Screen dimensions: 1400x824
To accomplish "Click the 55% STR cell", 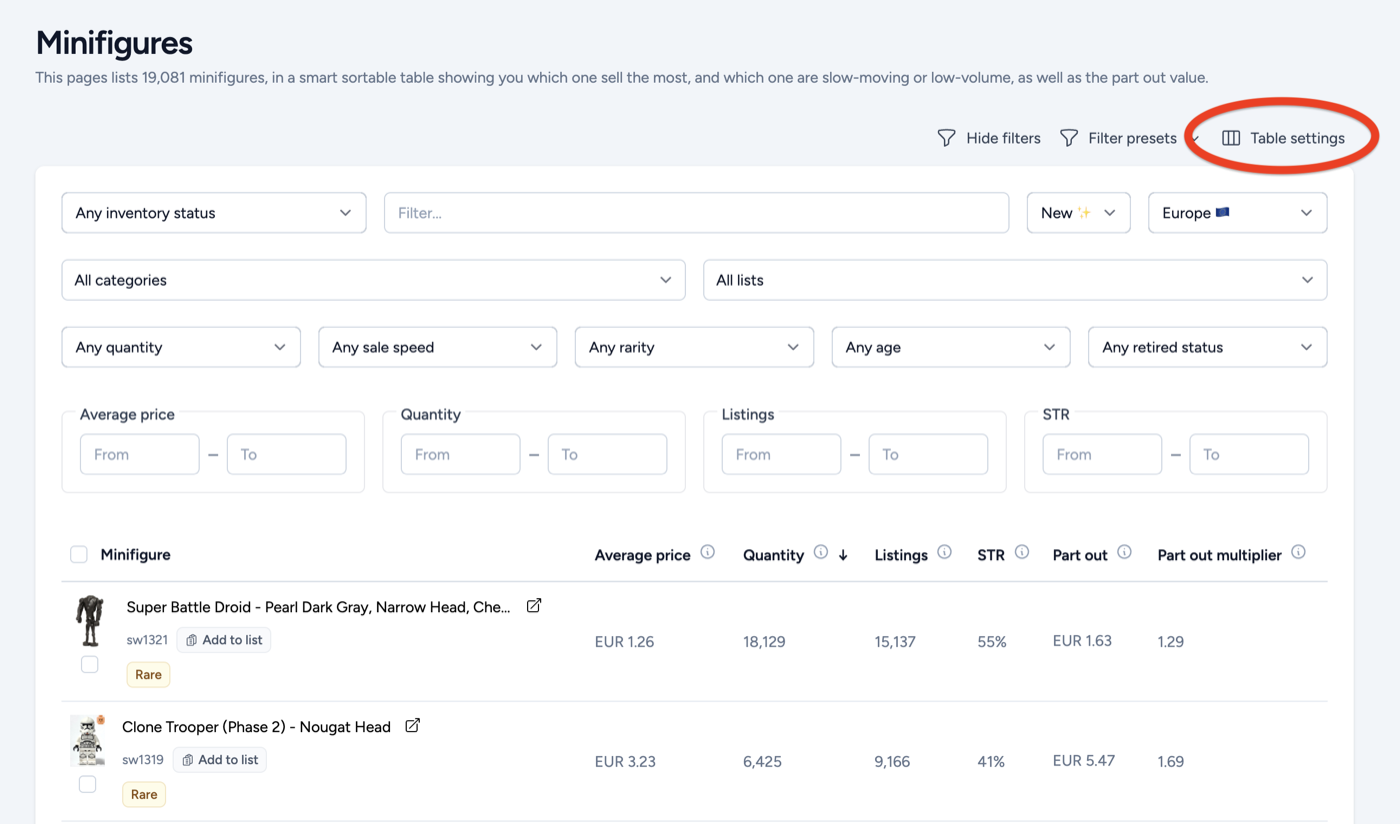I will pos(992,642).
